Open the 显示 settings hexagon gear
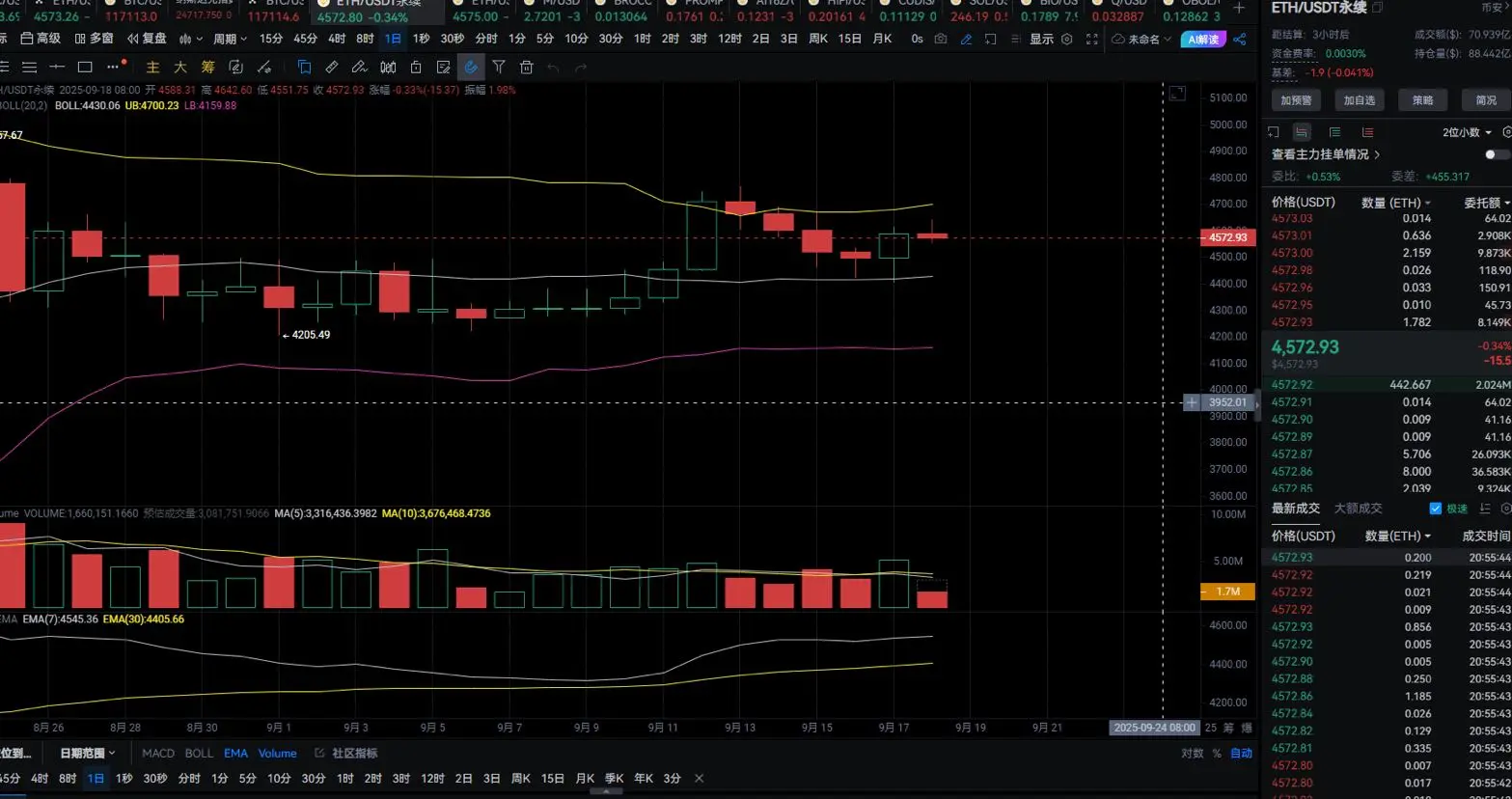This screenshot has height=799, width=1512. click(1066, 39)
